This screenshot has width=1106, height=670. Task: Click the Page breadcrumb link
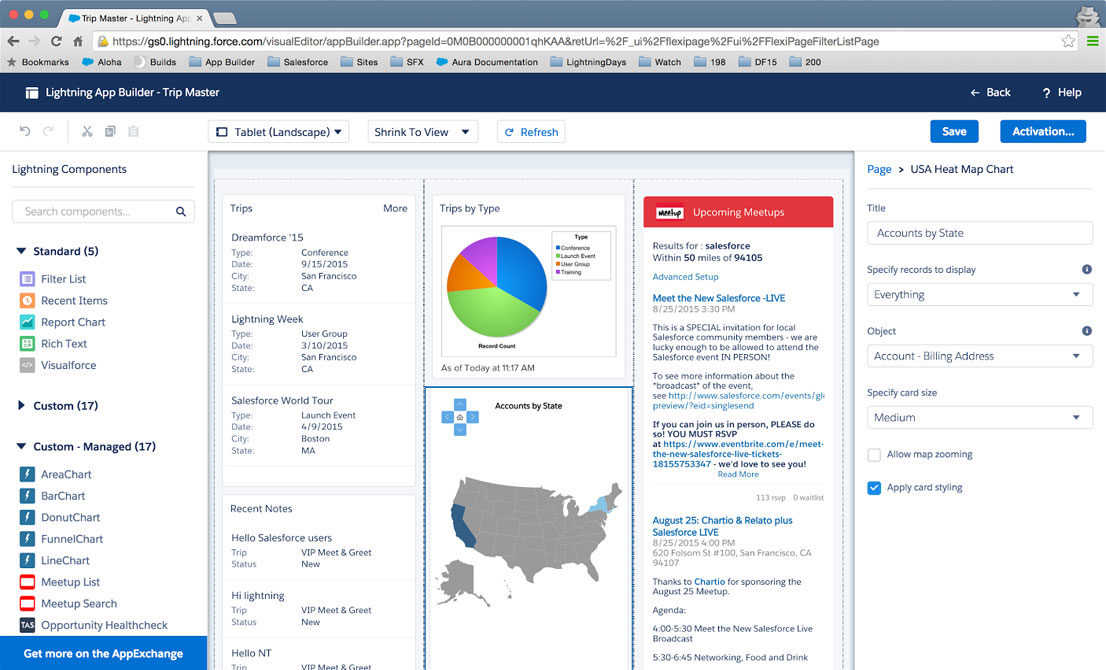(879, 169)
